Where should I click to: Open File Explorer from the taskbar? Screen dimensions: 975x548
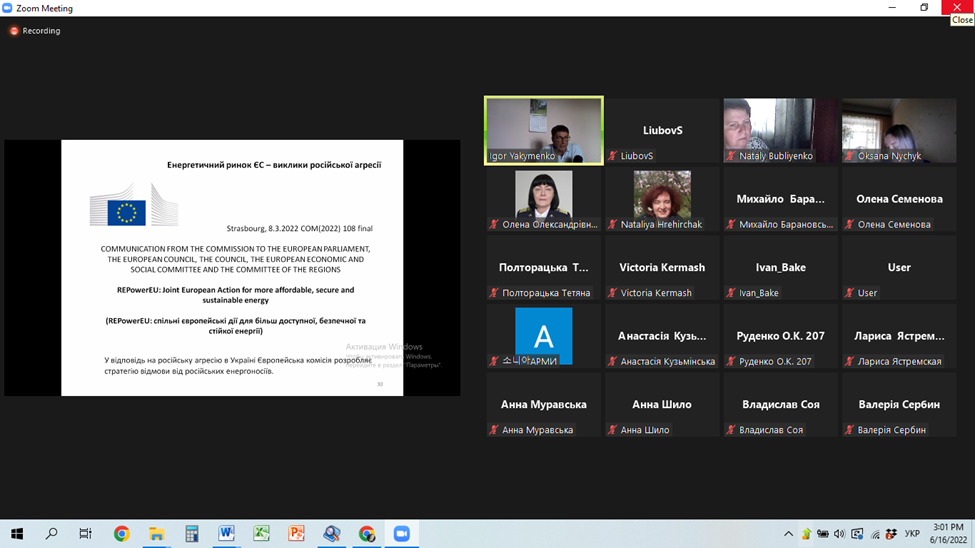coord(157,534)
